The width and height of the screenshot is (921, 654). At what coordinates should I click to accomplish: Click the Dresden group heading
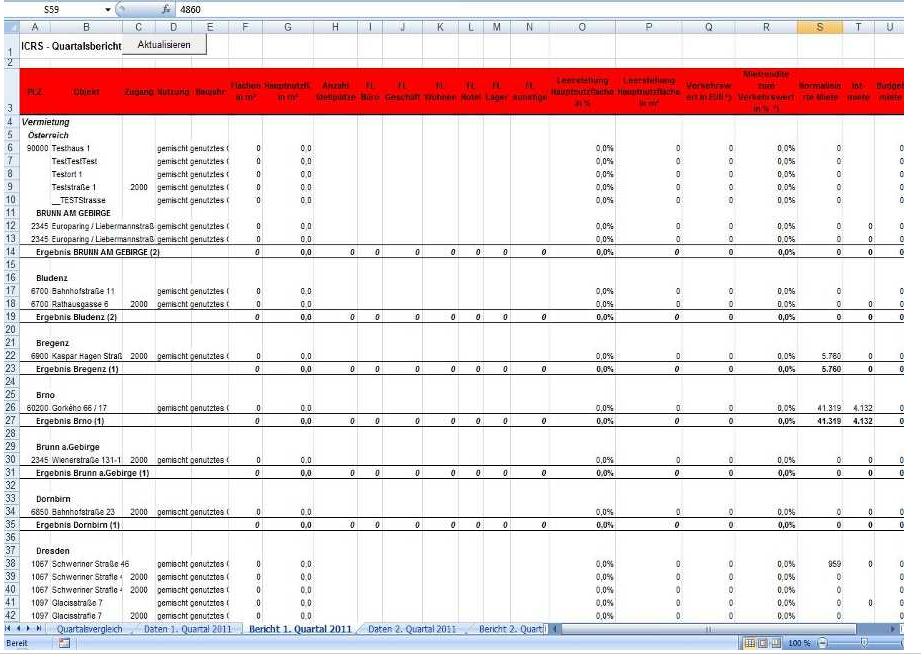click(53, 551)
